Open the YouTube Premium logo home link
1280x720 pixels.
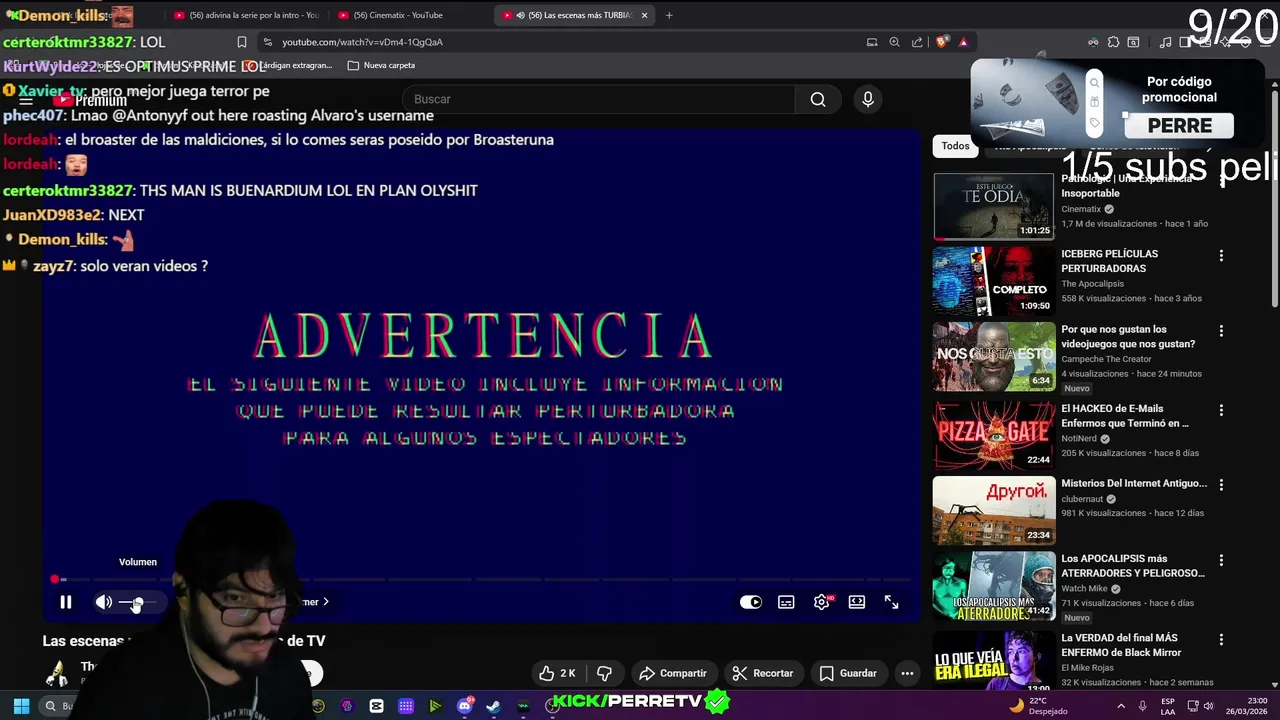[x=91, y=100]
